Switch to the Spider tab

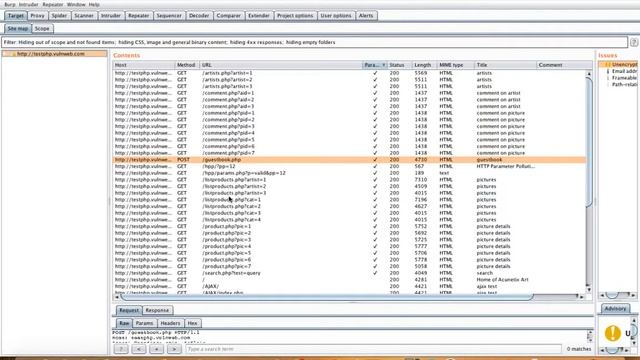pos(59,16)
